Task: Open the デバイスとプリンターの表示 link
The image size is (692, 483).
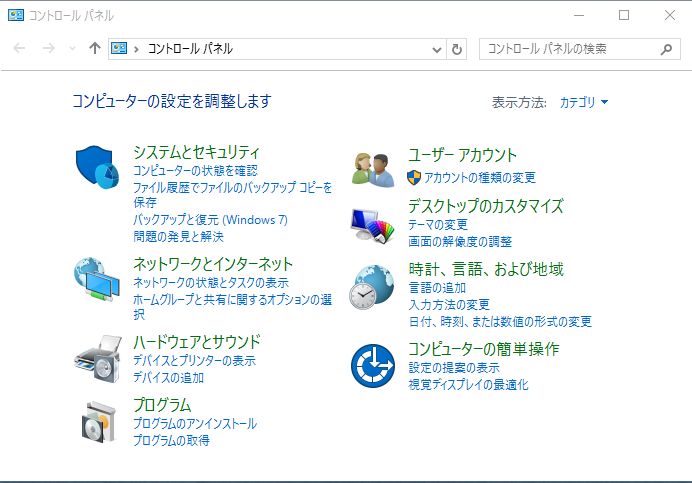Action: [x=194, y=361]
